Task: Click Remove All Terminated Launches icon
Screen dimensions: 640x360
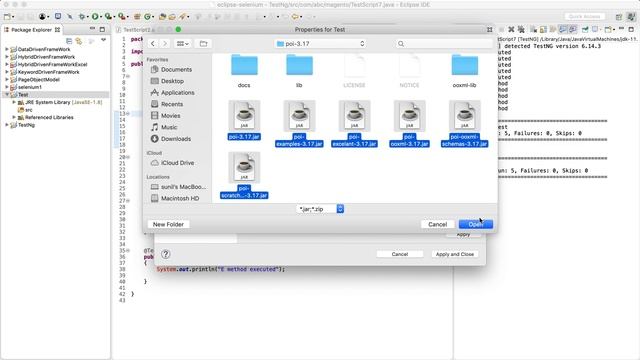Action: 521,29
